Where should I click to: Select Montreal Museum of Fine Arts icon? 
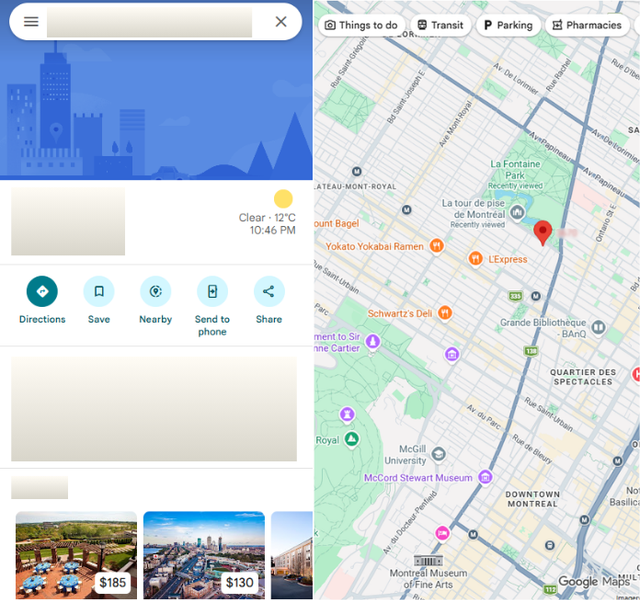click(x=428, y=560)
